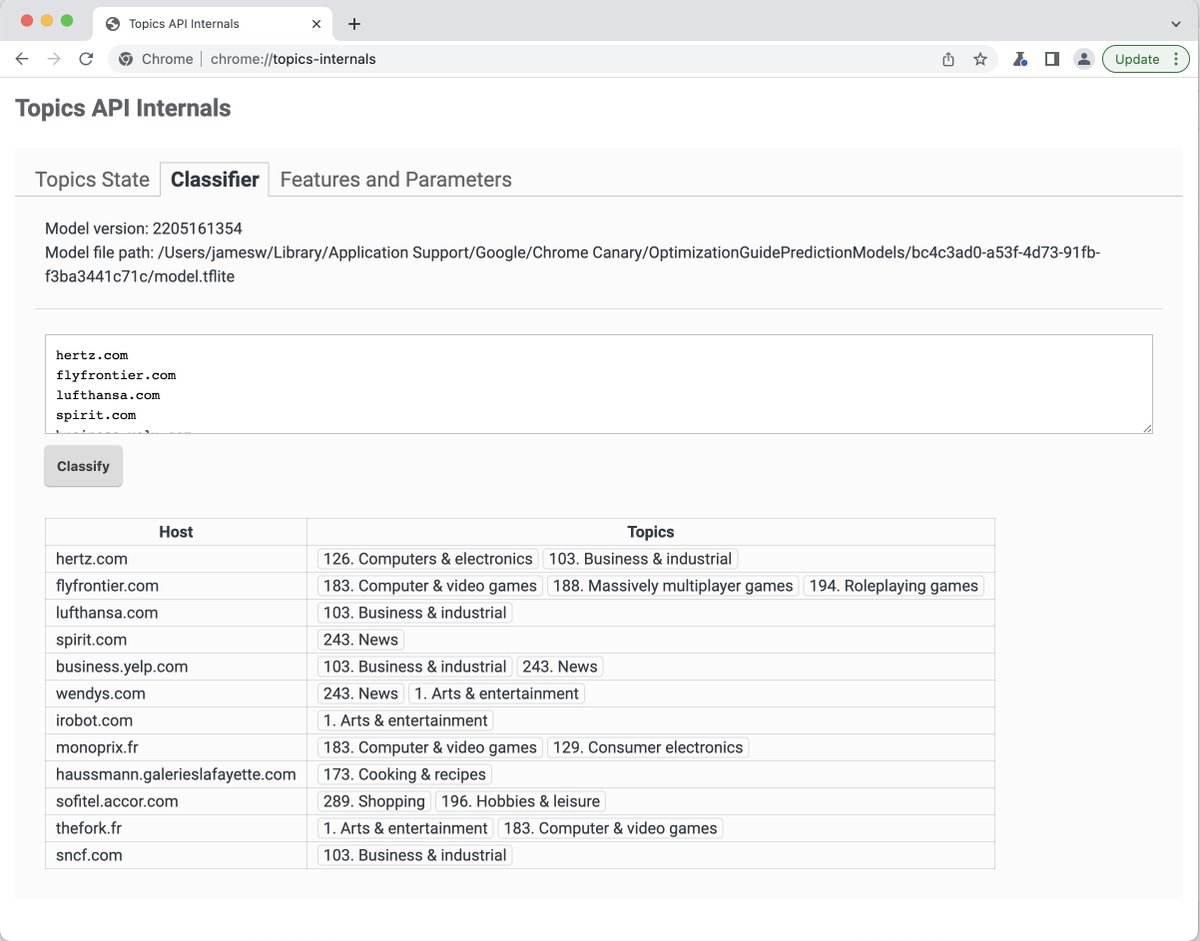
Task: Click wendys.com's 1. Arts & entertainment topic
Action: pyautogui.click(x=496, y=694)
